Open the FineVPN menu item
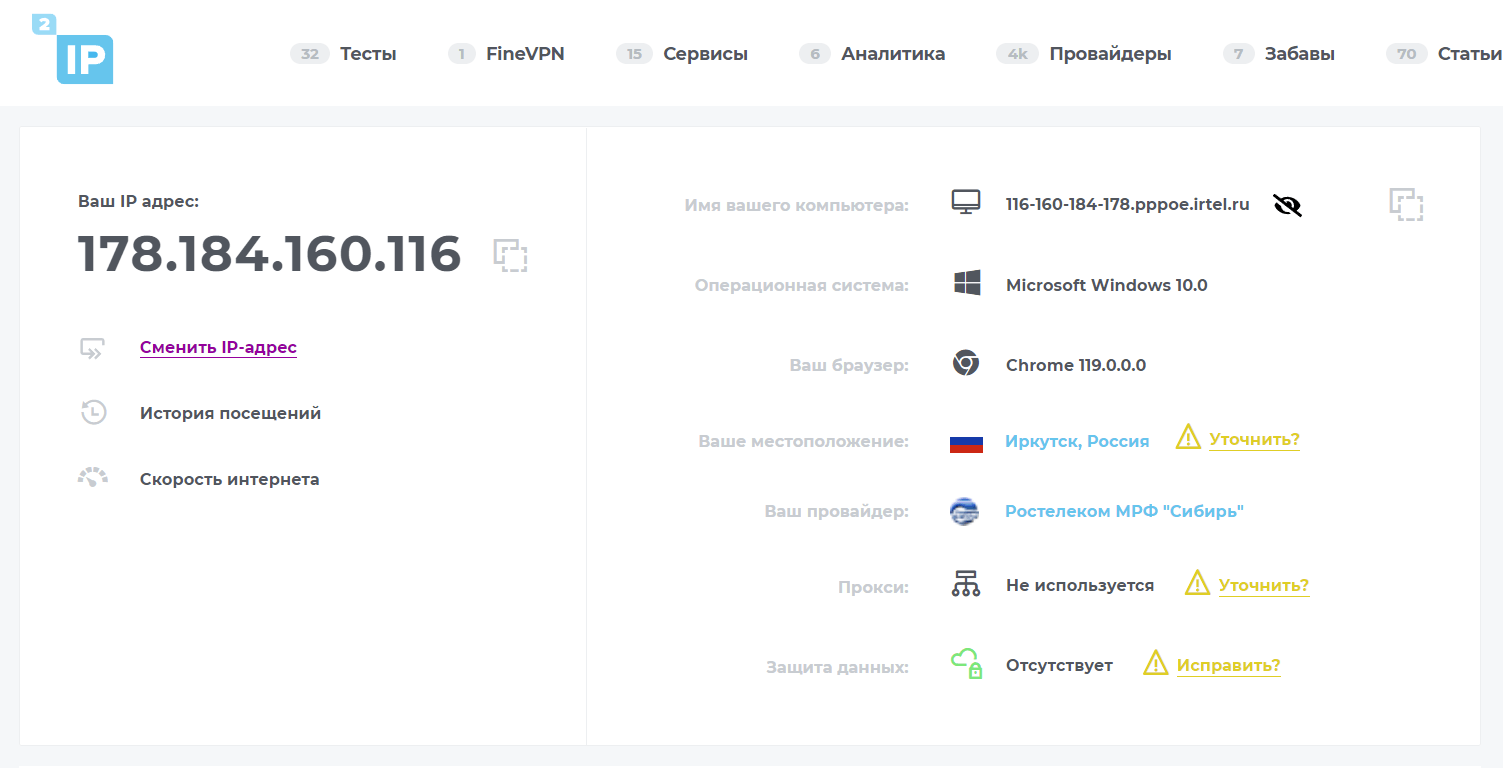This screenshot has width=1503, height=768. (525, 54)
